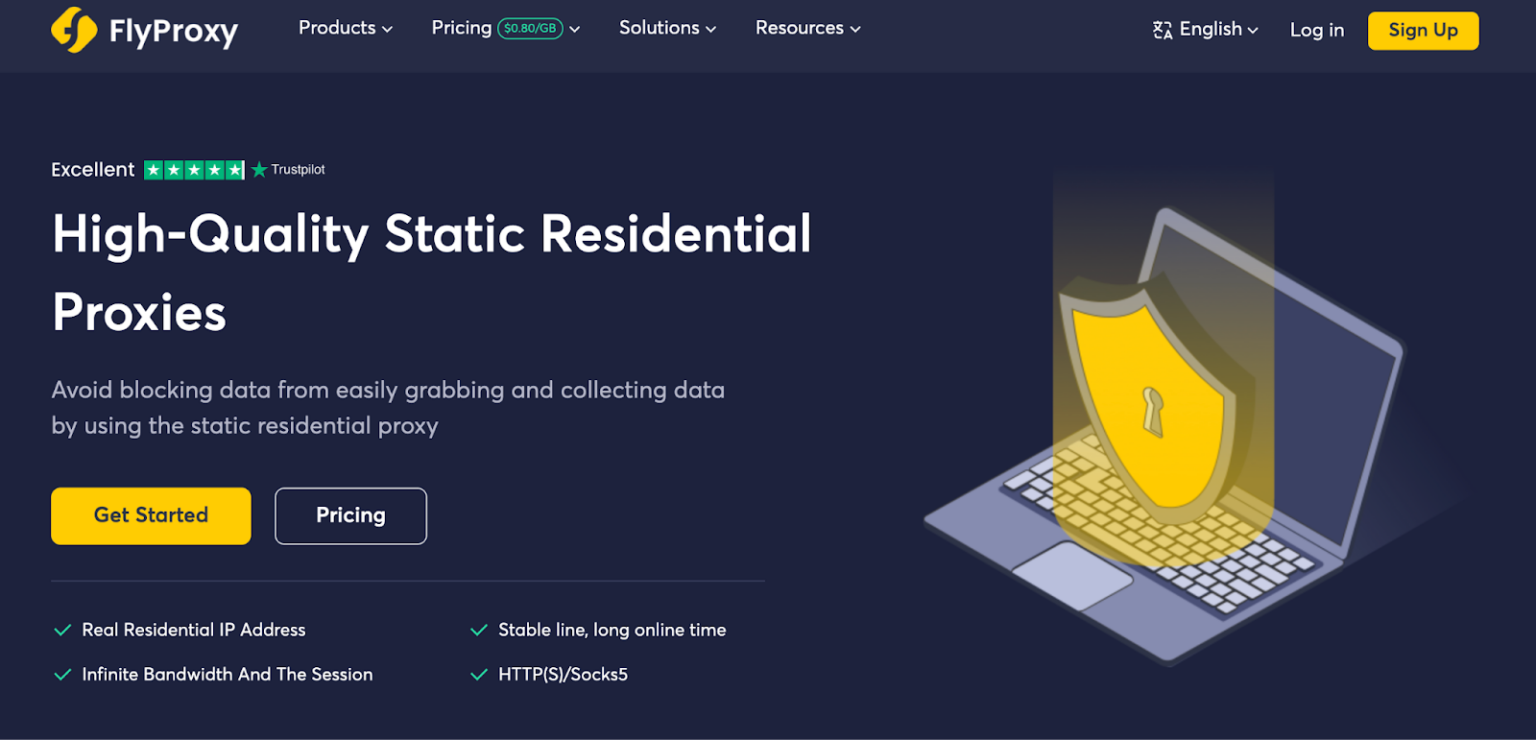This screenshot has width=1536, height=740.
Task: Click the checkmark beside Stable line feature
Action: pos(478,630)
